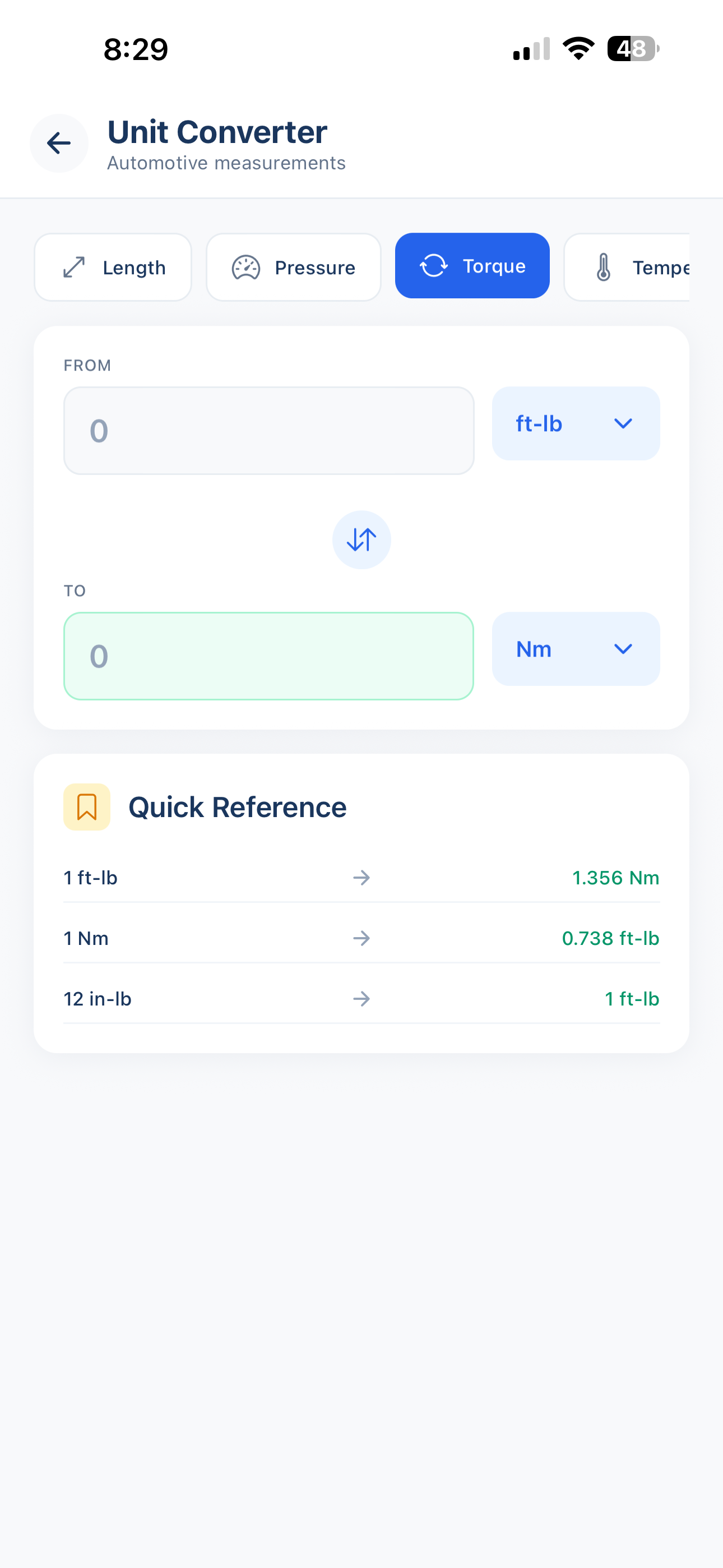
Task: Select the 1 ft-lb reference row
Action: (x=361, y=878)
